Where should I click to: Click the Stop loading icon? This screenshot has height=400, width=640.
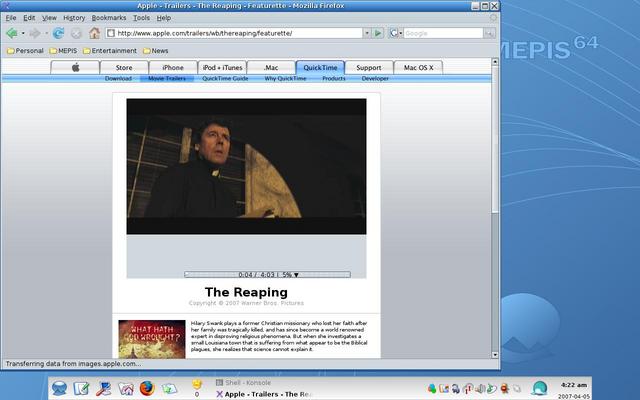[76, 33]
